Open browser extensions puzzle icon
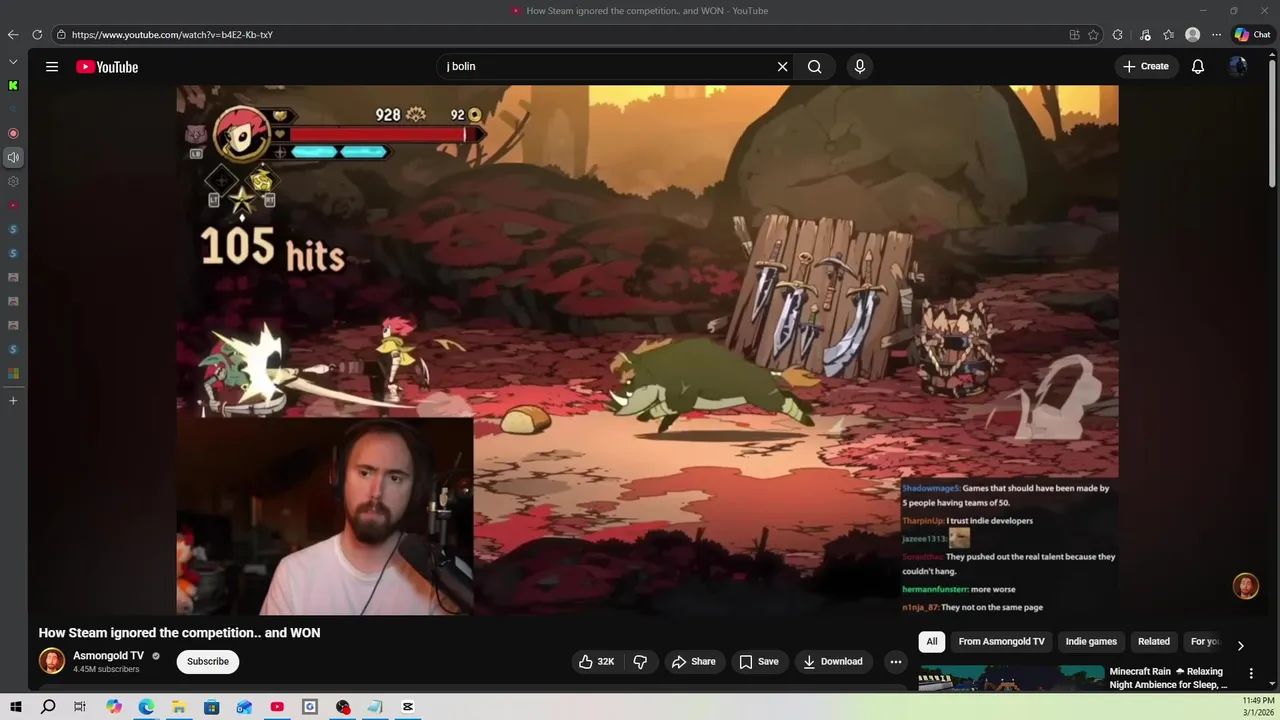The width and height of the screenshot is (1280, 720). [x=1118, y=35]
